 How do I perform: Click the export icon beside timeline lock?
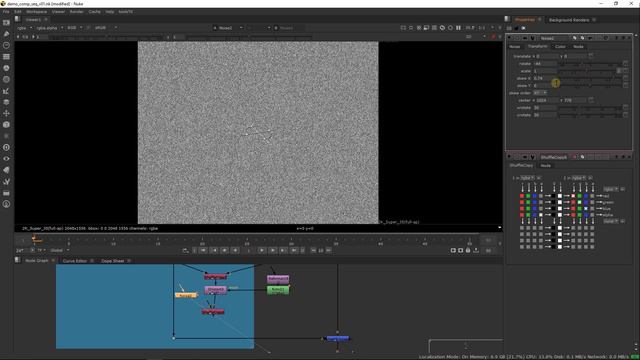point(476,250)
